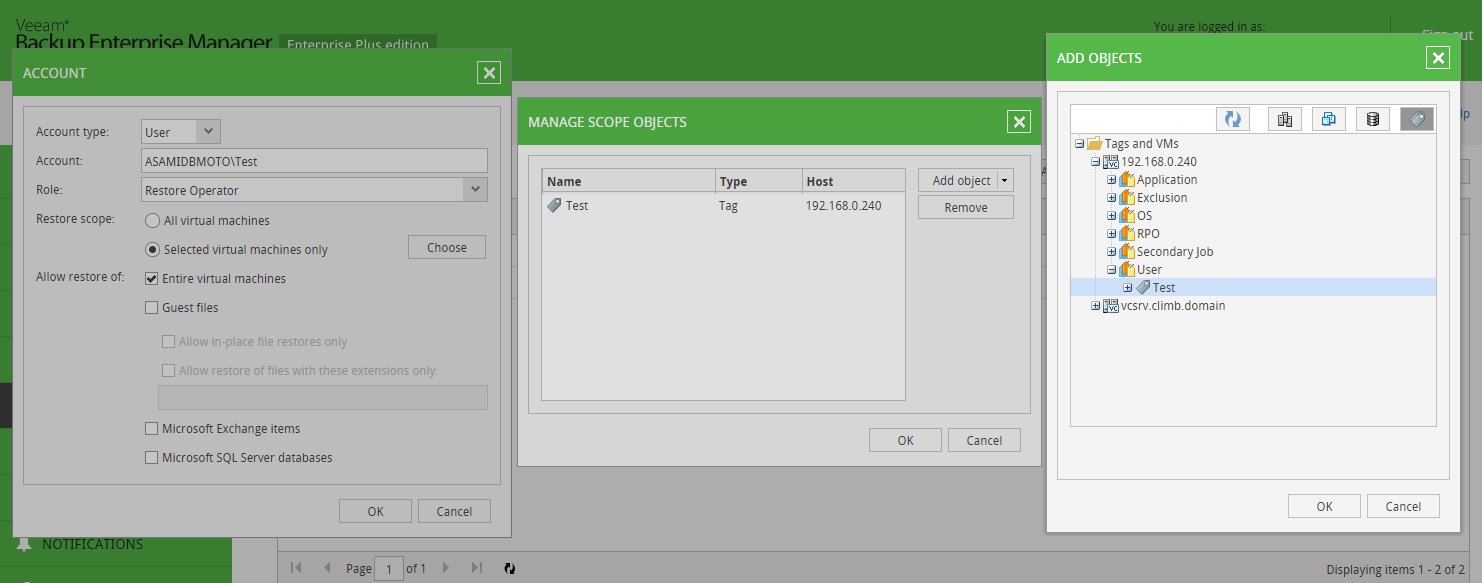The height and width of the screenshot is (583, 1482).
Task: Switch to VMs and Templates view icon
Action: coord(1329,119)
